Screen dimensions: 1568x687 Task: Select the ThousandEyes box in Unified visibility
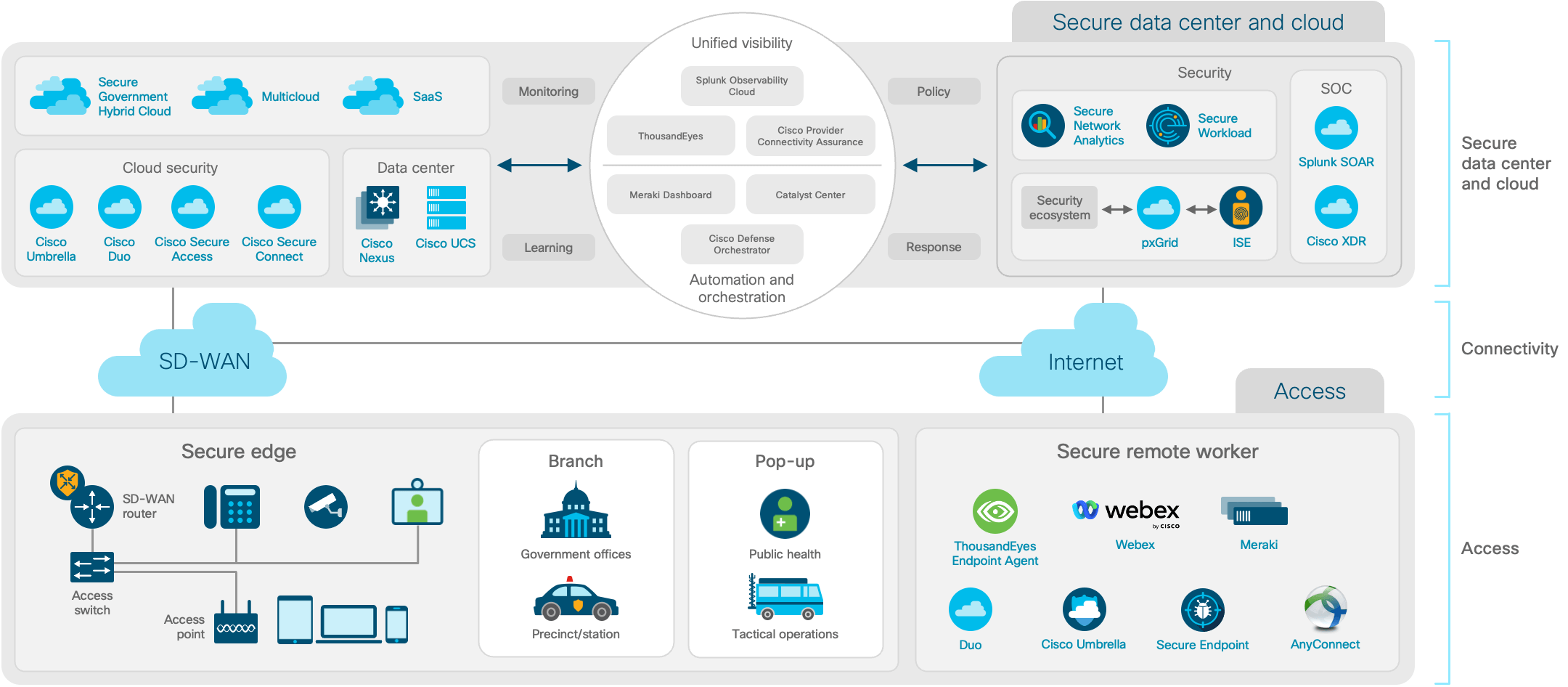click(x=671, y=136)
